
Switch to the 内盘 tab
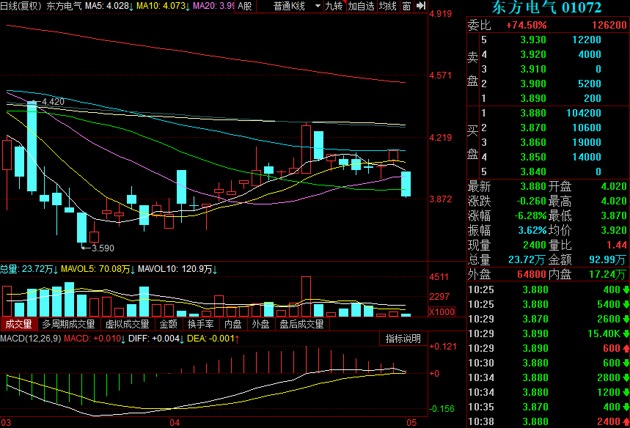coord(233,324)
